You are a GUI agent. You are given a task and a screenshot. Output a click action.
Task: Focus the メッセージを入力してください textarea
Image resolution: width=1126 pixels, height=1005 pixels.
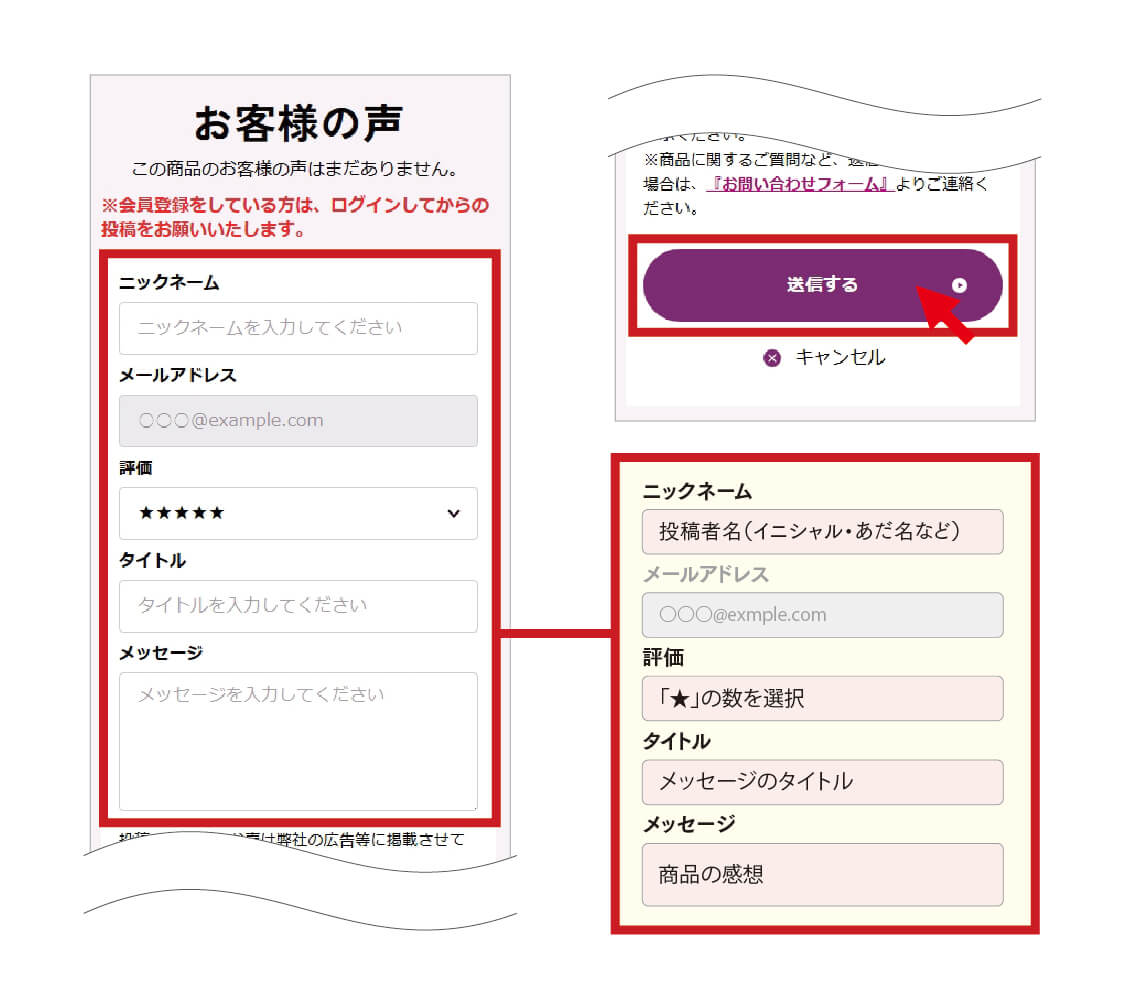(297, 740)
